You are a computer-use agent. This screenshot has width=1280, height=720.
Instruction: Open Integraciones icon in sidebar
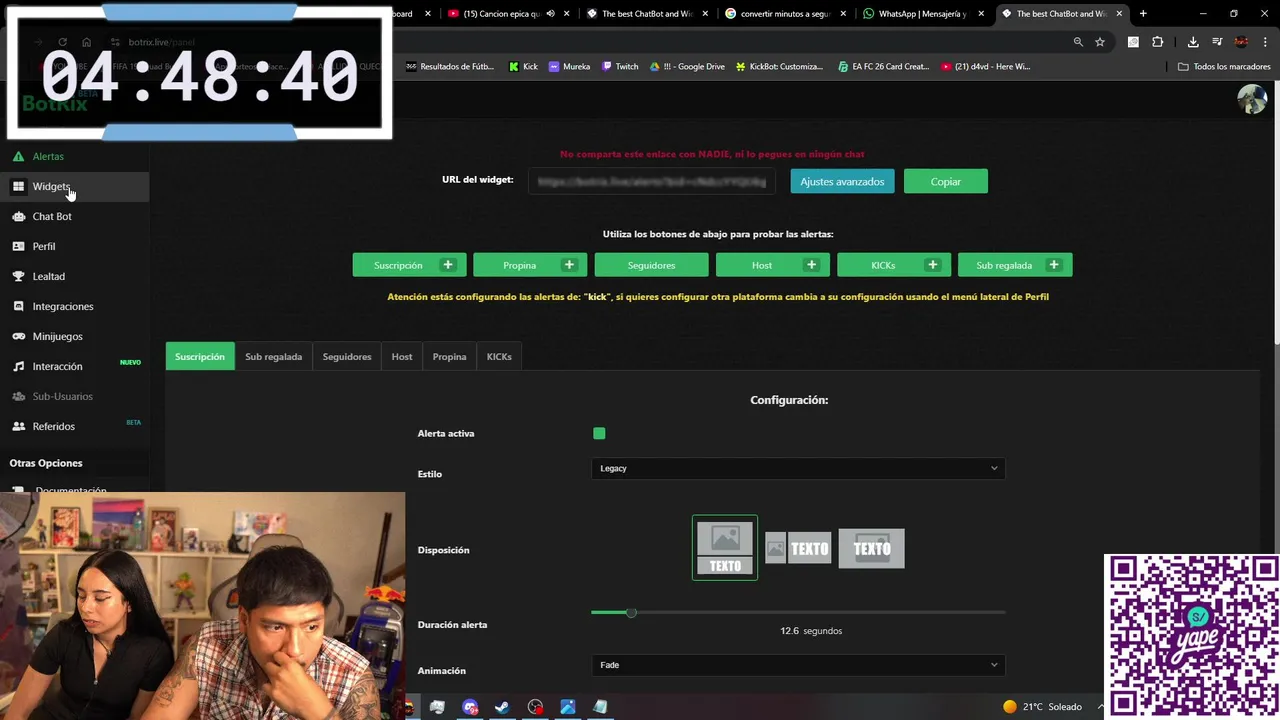18,306
